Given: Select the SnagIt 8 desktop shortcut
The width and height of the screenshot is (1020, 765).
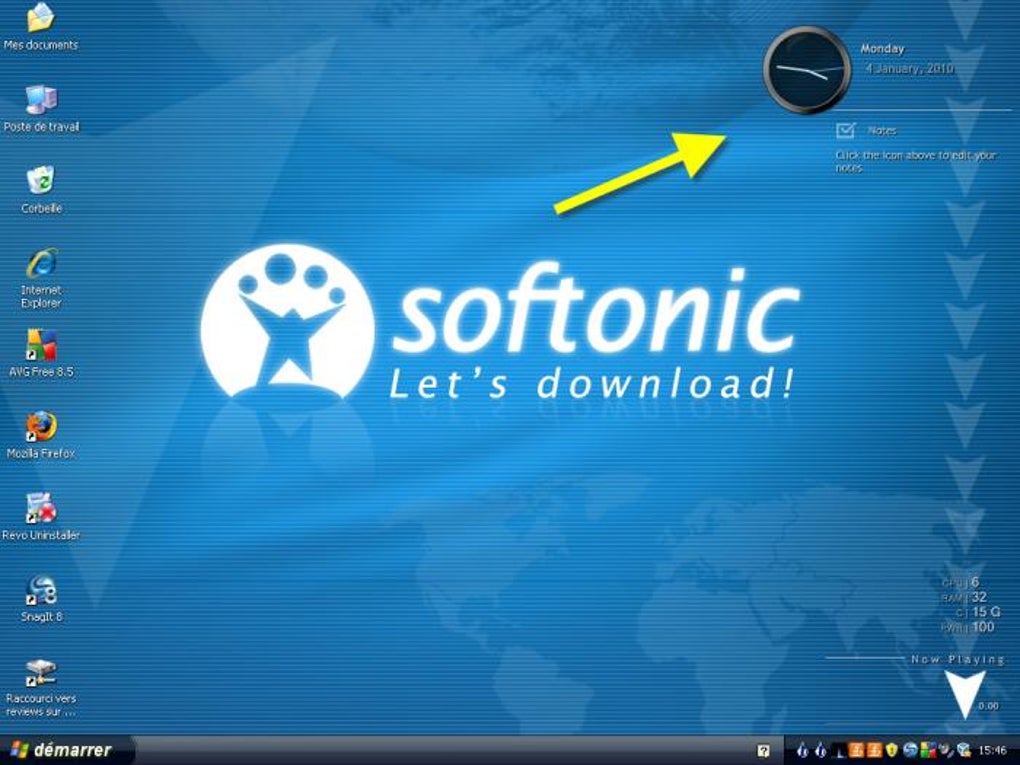Looking at the screenshot, I should tap(41, 591).
